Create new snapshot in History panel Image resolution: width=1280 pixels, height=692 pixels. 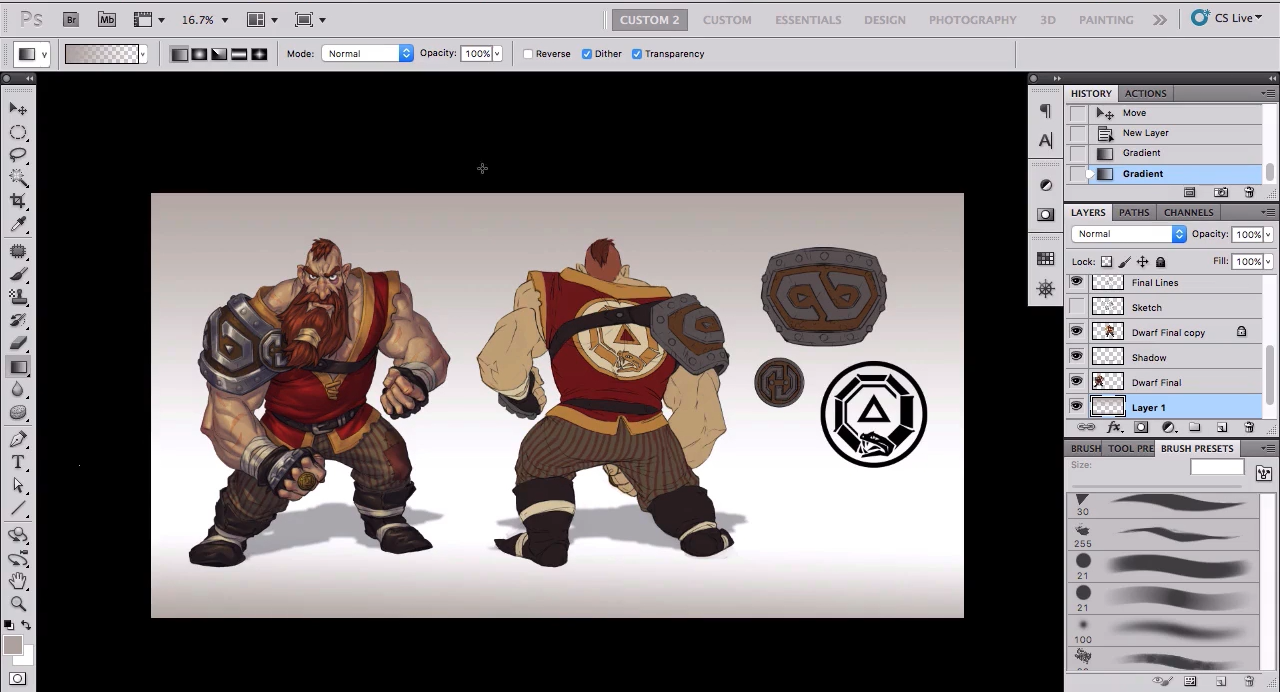click(x=1221, y=193)
